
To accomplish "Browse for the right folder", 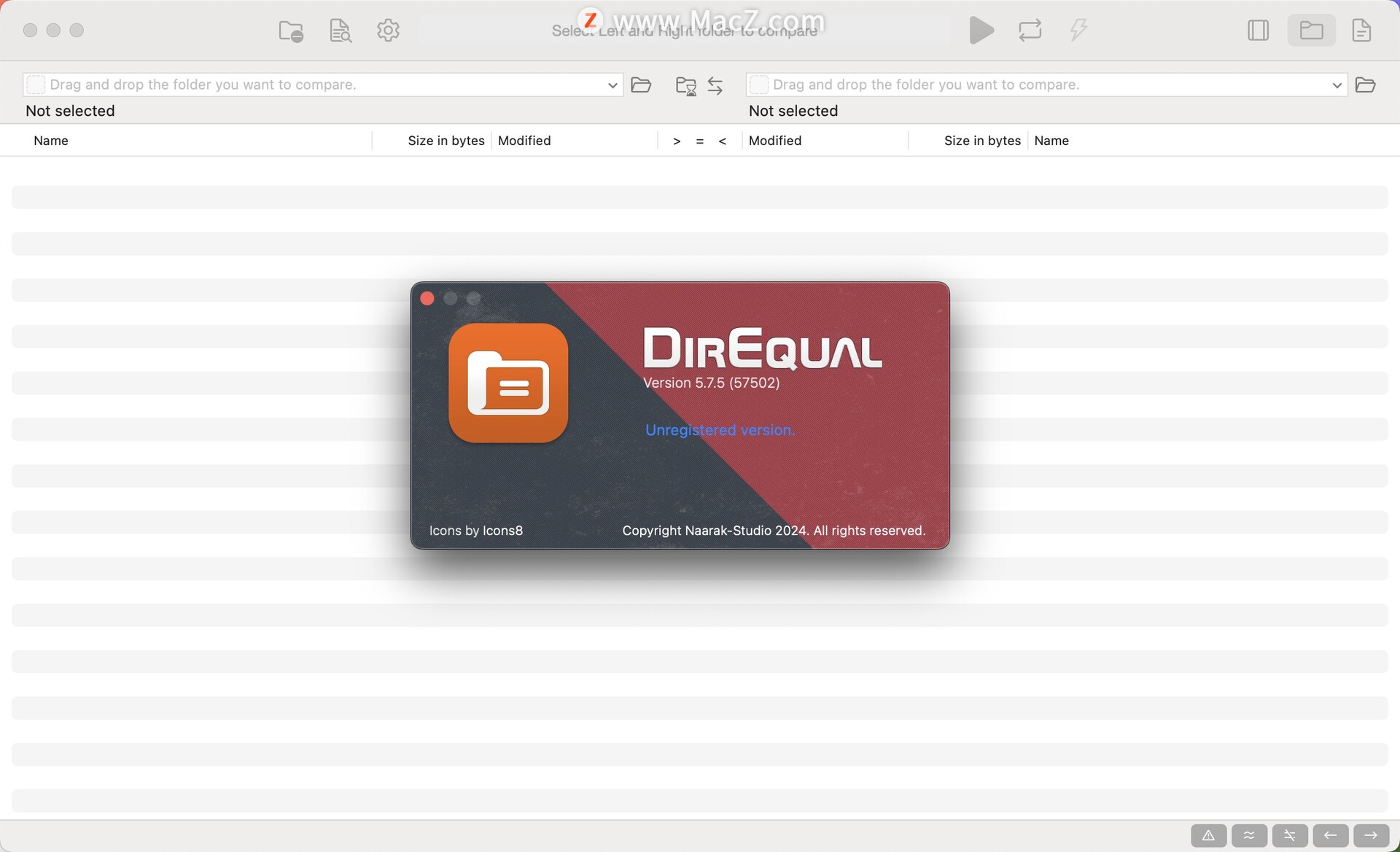I will point(1365,85).
